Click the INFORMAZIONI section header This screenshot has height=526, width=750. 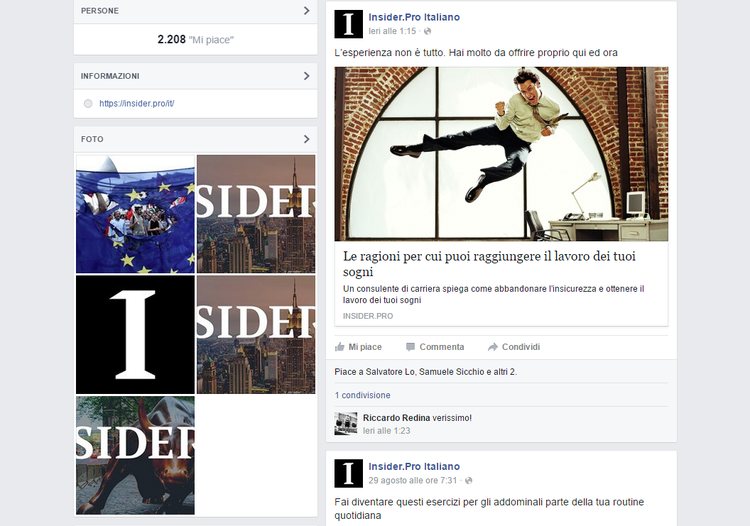coord(195,76)
